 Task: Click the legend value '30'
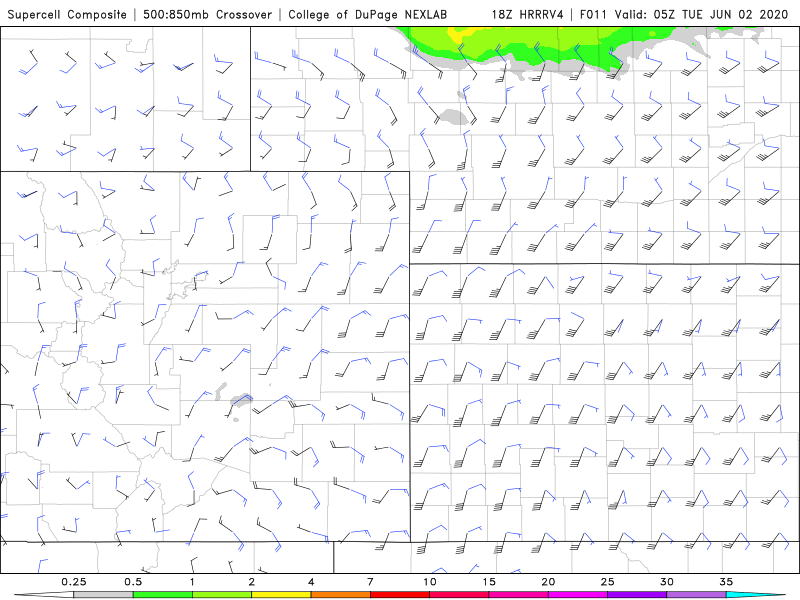667,582
